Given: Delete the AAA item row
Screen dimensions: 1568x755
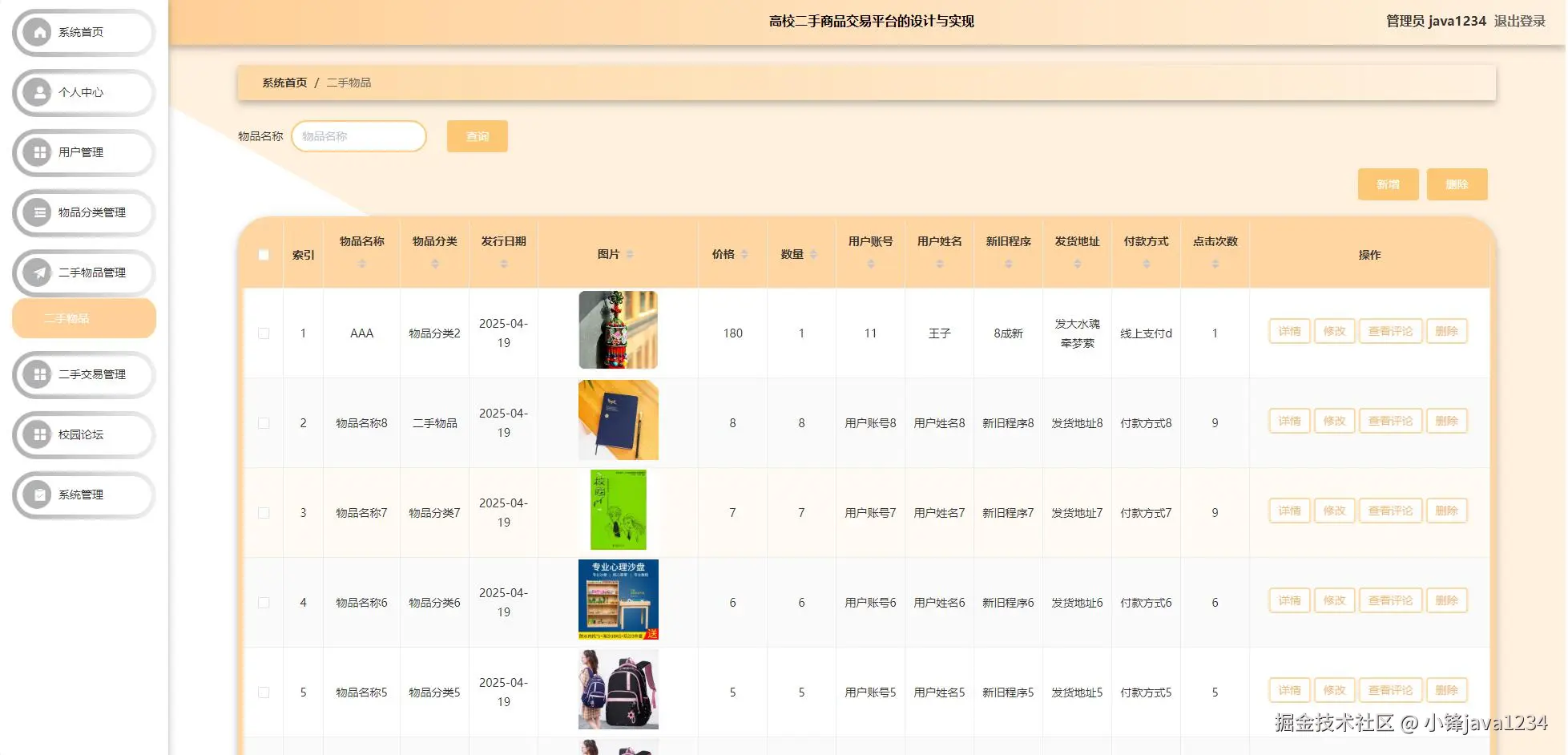Looking at the screenshot, I should tap(1446, 331).
